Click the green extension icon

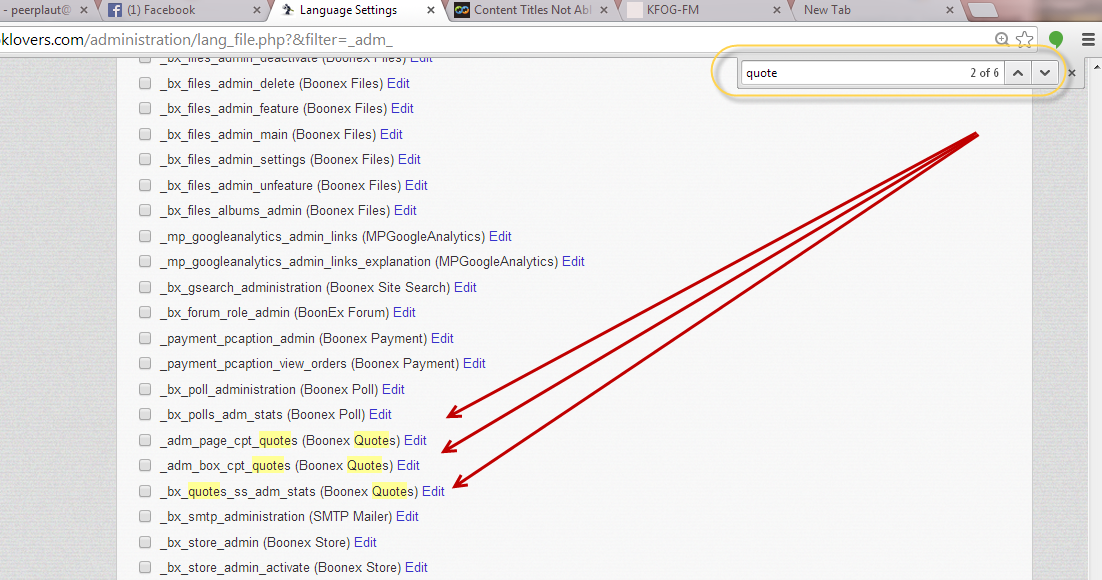coord(1056,40)
